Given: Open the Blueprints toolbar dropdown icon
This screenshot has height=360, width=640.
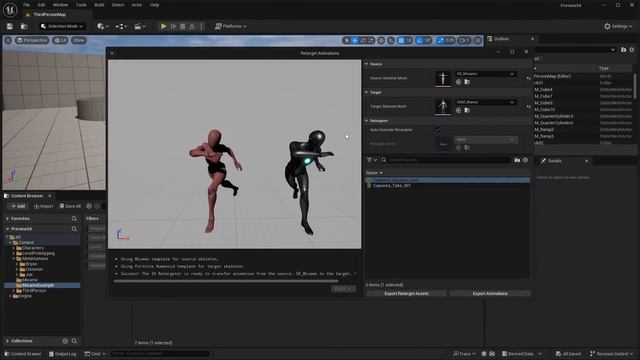Looking at the screenshot, I should click(x=121, y=27).
